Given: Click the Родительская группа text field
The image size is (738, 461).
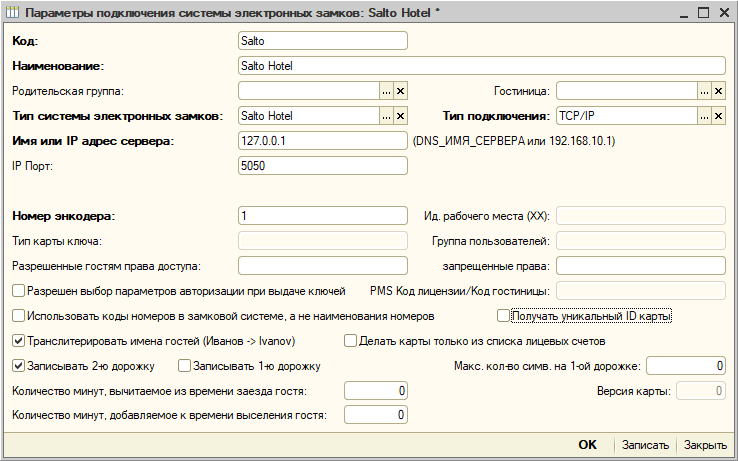Looking at the screenshot, I should (x=309, y=91).
